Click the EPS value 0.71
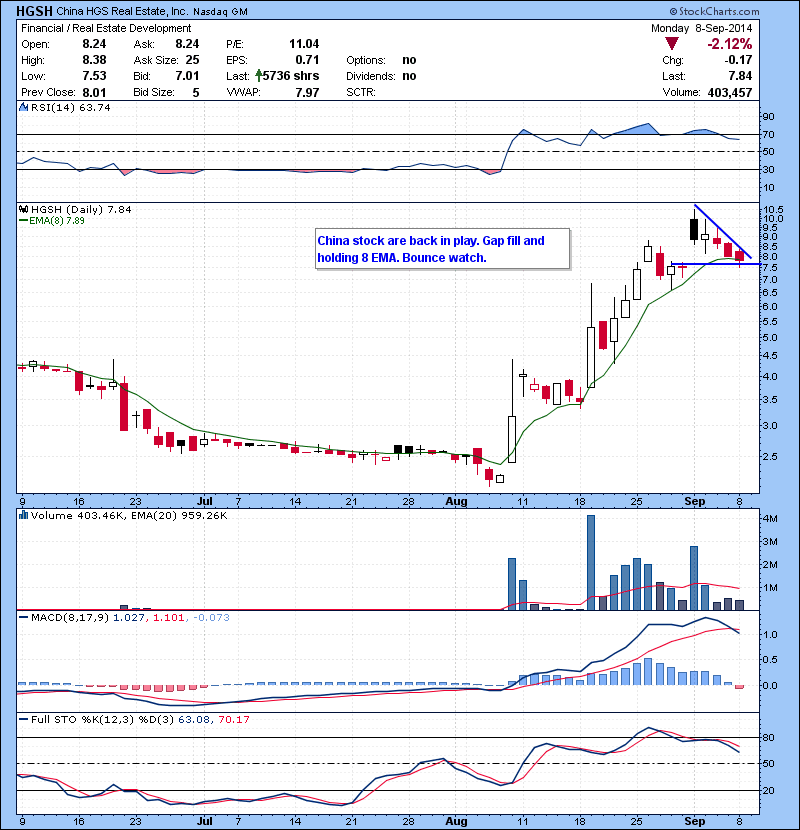This screenshot has height=830, width=800. (x=307, y=60)
